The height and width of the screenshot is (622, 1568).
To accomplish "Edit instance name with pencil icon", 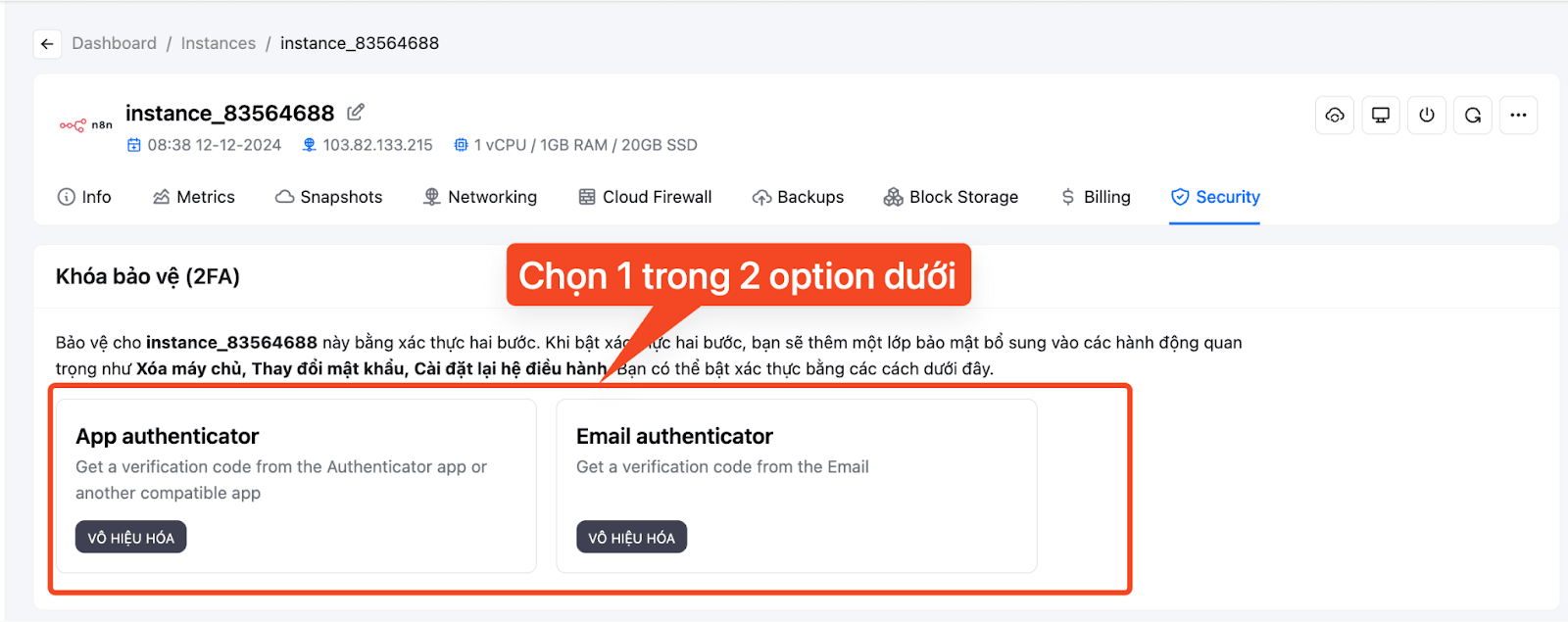I will tap(356, 113).
